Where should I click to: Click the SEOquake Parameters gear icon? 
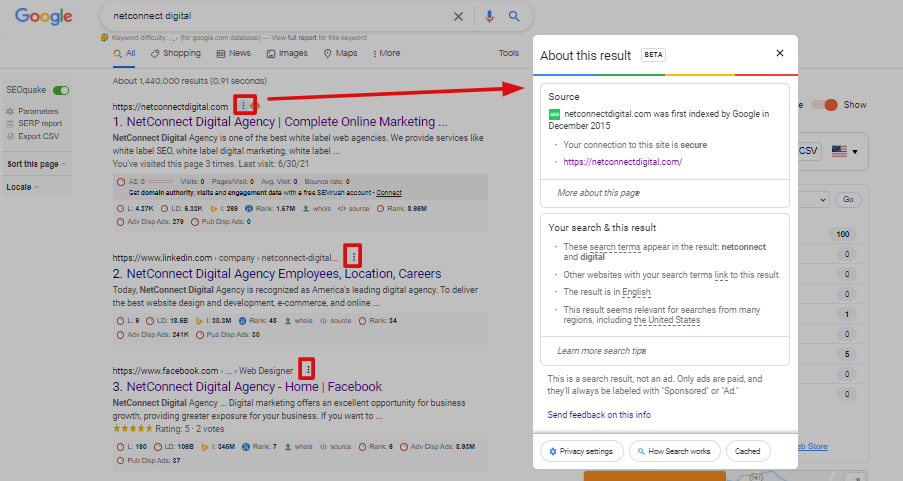(10, 111)
